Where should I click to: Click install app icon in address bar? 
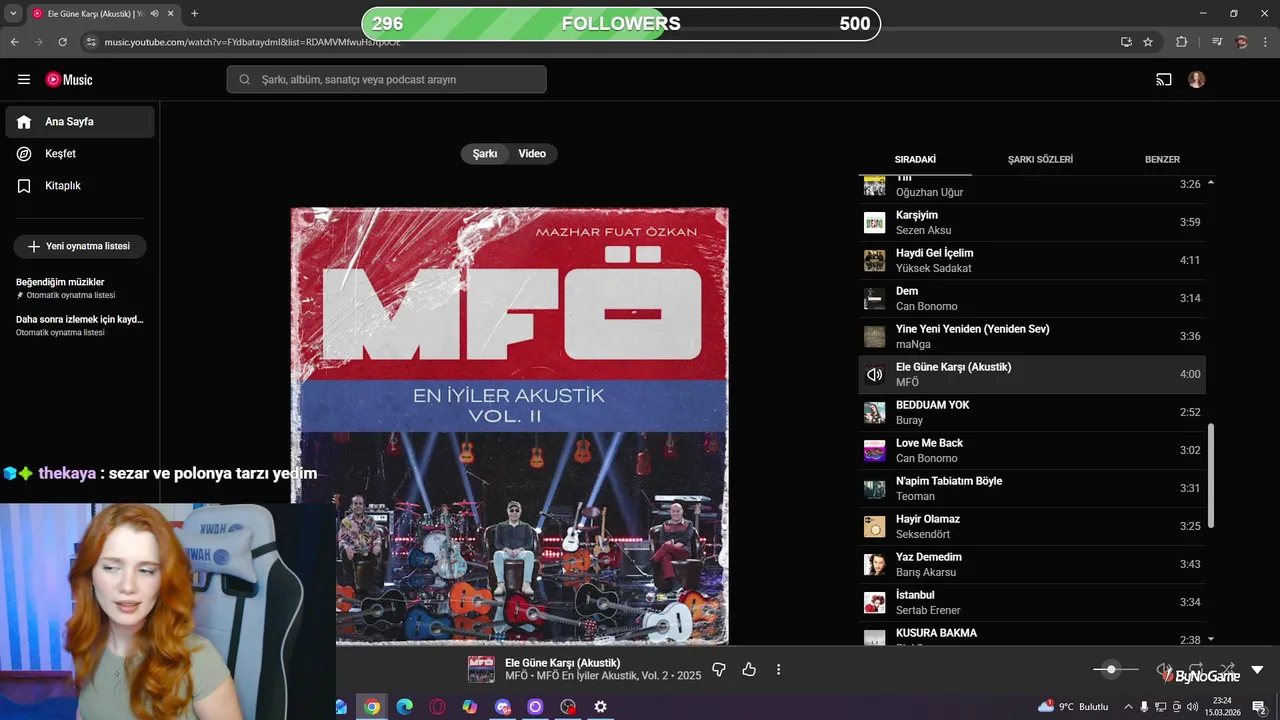(1126, 42)
